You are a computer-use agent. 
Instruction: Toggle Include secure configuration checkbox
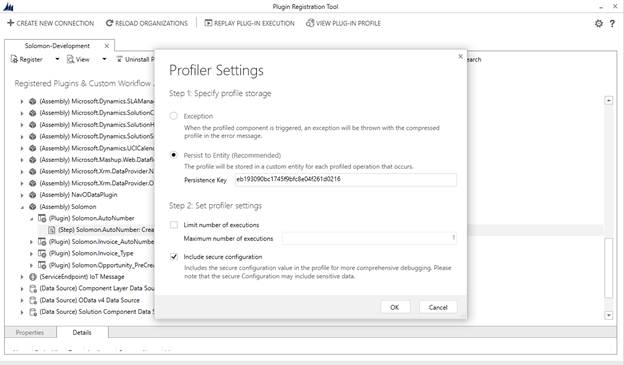[x=174, y=257]
